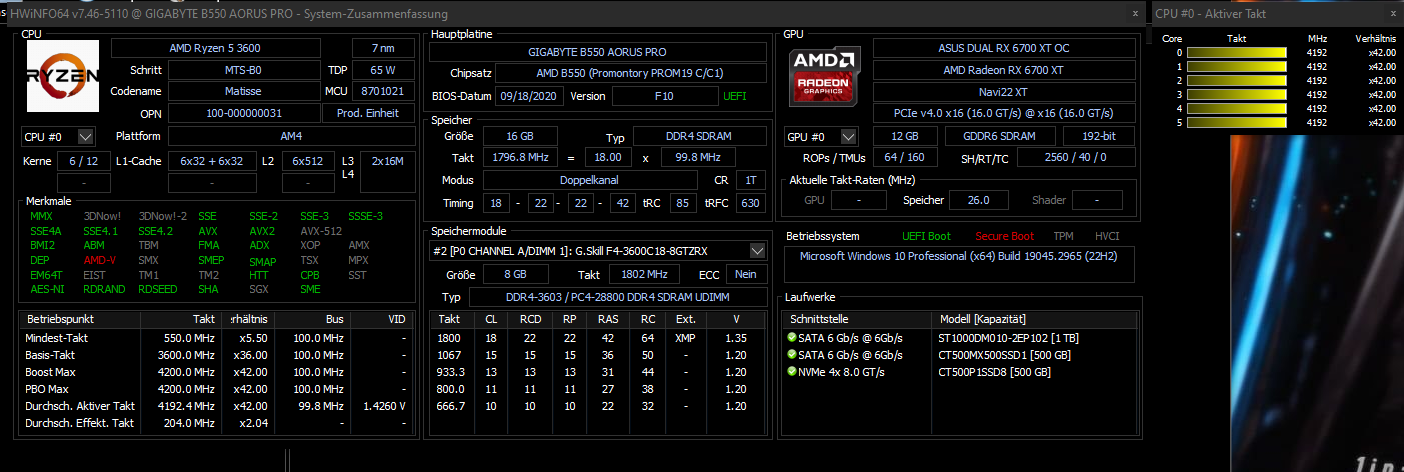Click the XMP entry in memory timing table
Viewport: 1404px width, 472px height.
pos(685,338)
